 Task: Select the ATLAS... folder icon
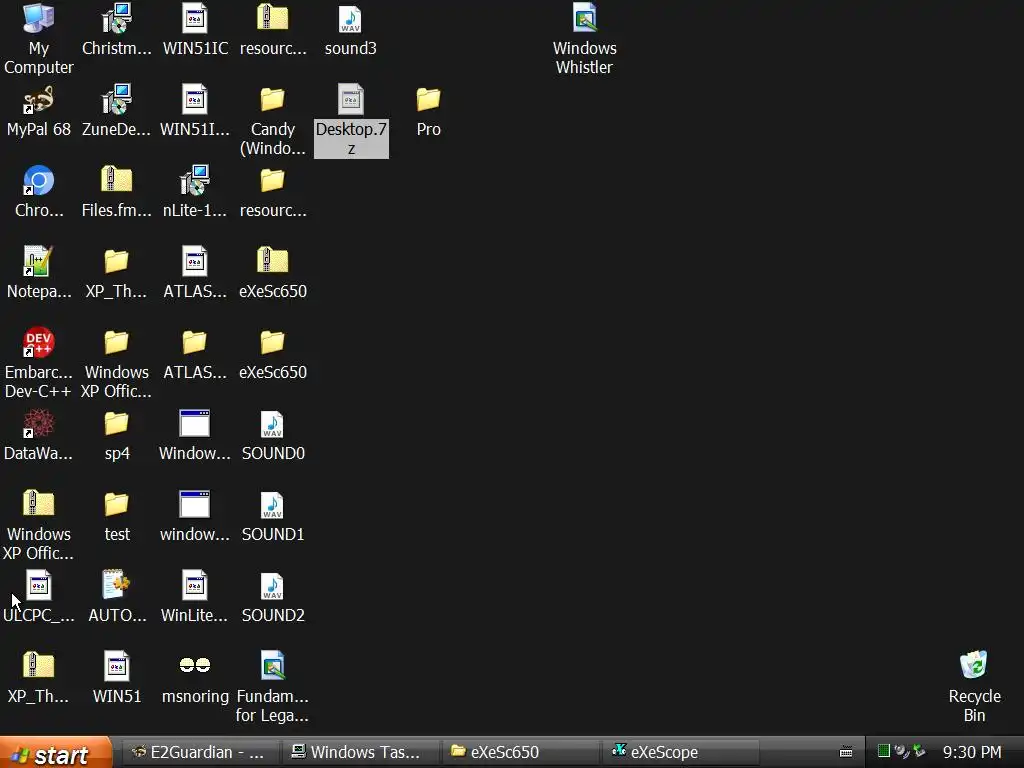pos(195,343)
